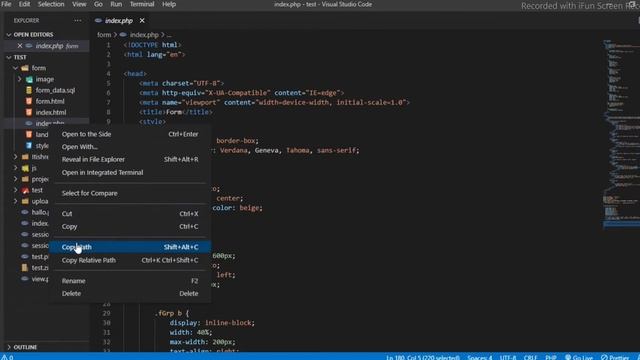Change encoding via UTF-8 status item
640x360 pixels.
pos(508,357)
